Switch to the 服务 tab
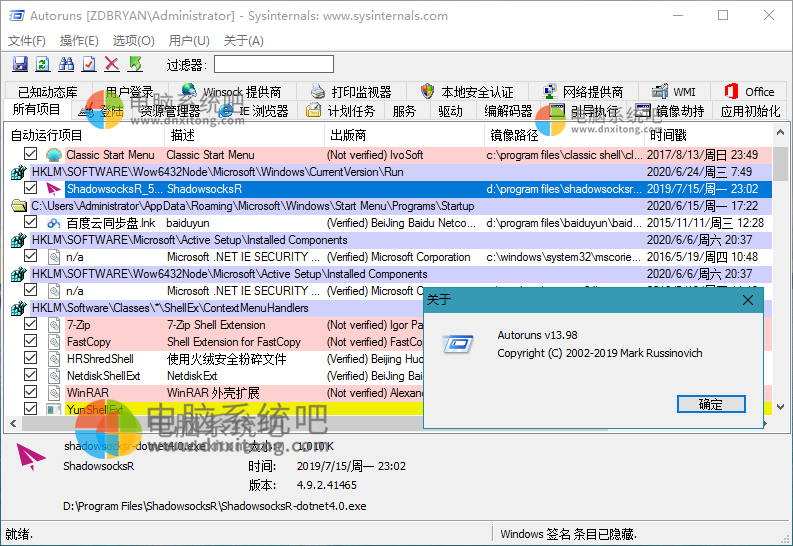Image resolution: width=793 pixels, height=546 pixels. click(405, 111)
